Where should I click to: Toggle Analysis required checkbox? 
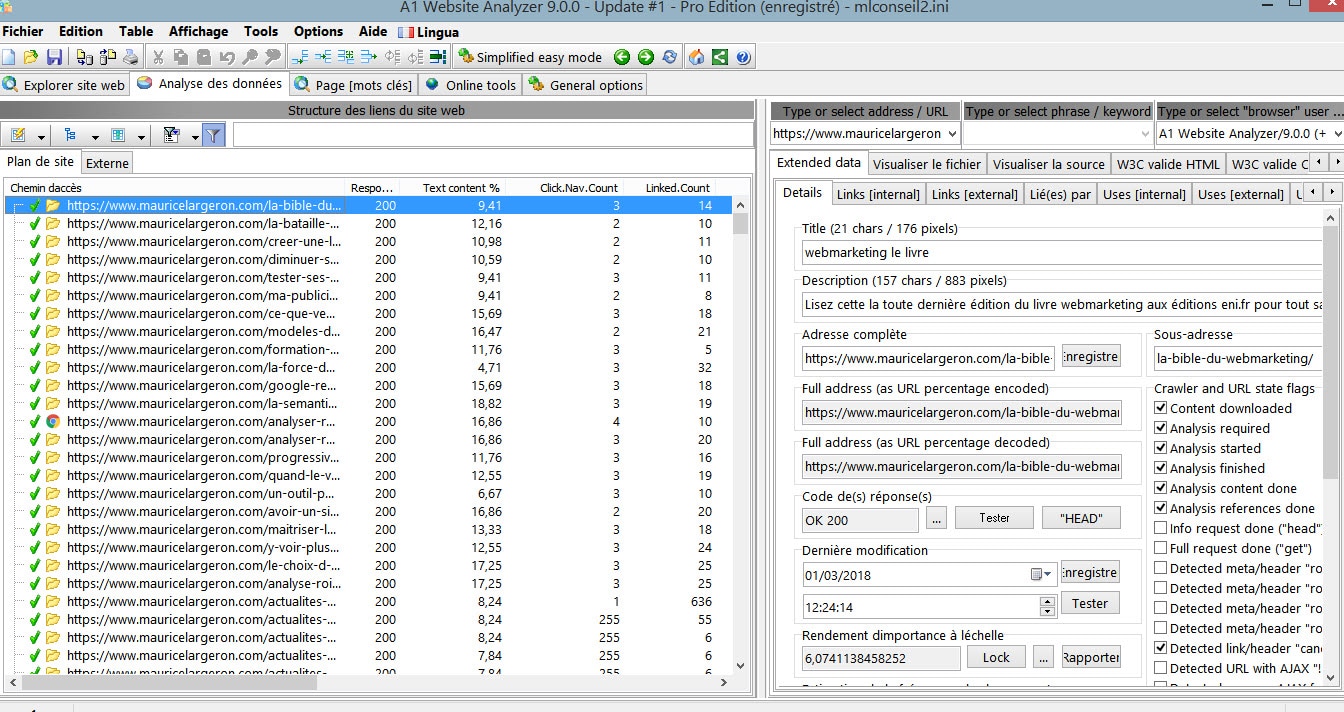tap(1160, 428)
